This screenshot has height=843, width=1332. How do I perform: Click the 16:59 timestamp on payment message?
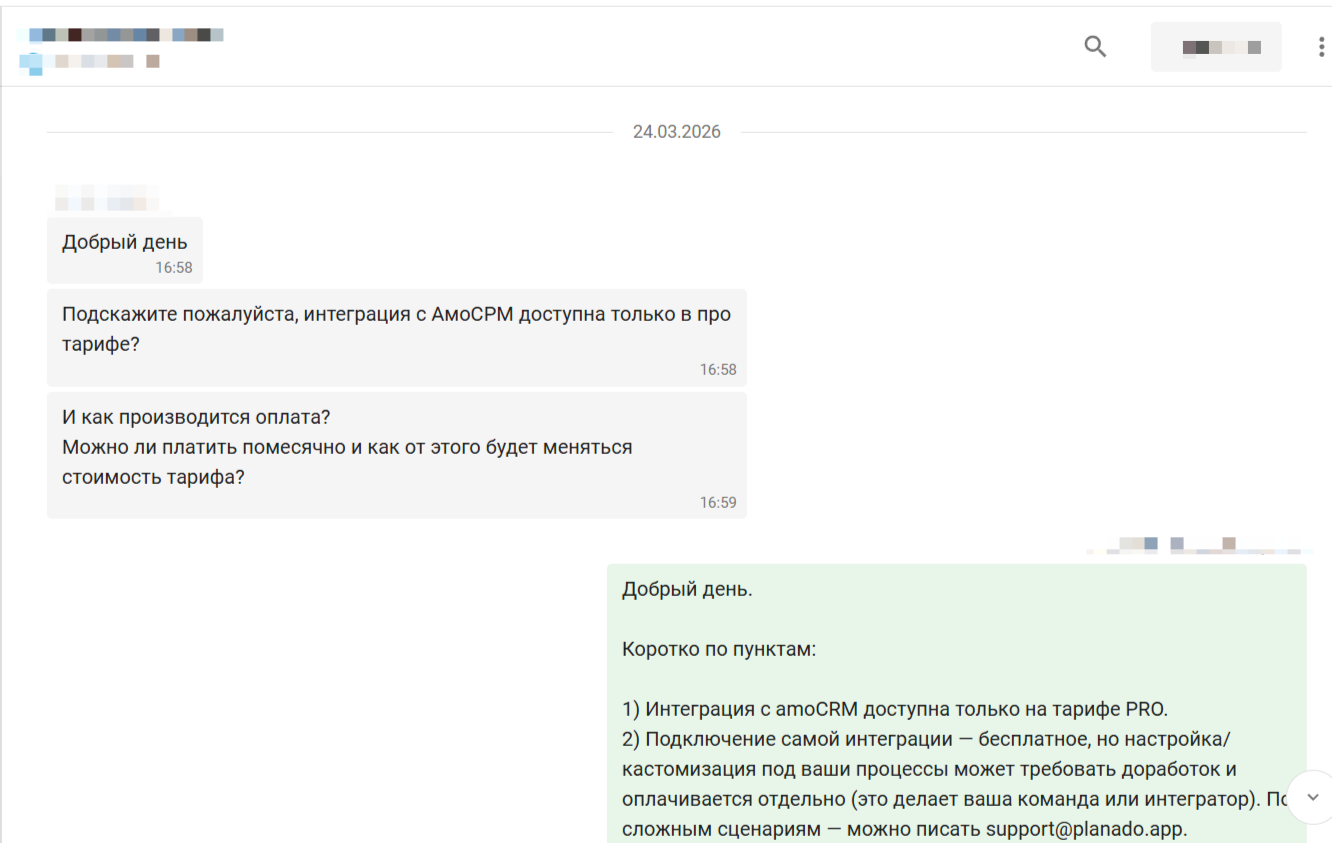pos(717,503)
